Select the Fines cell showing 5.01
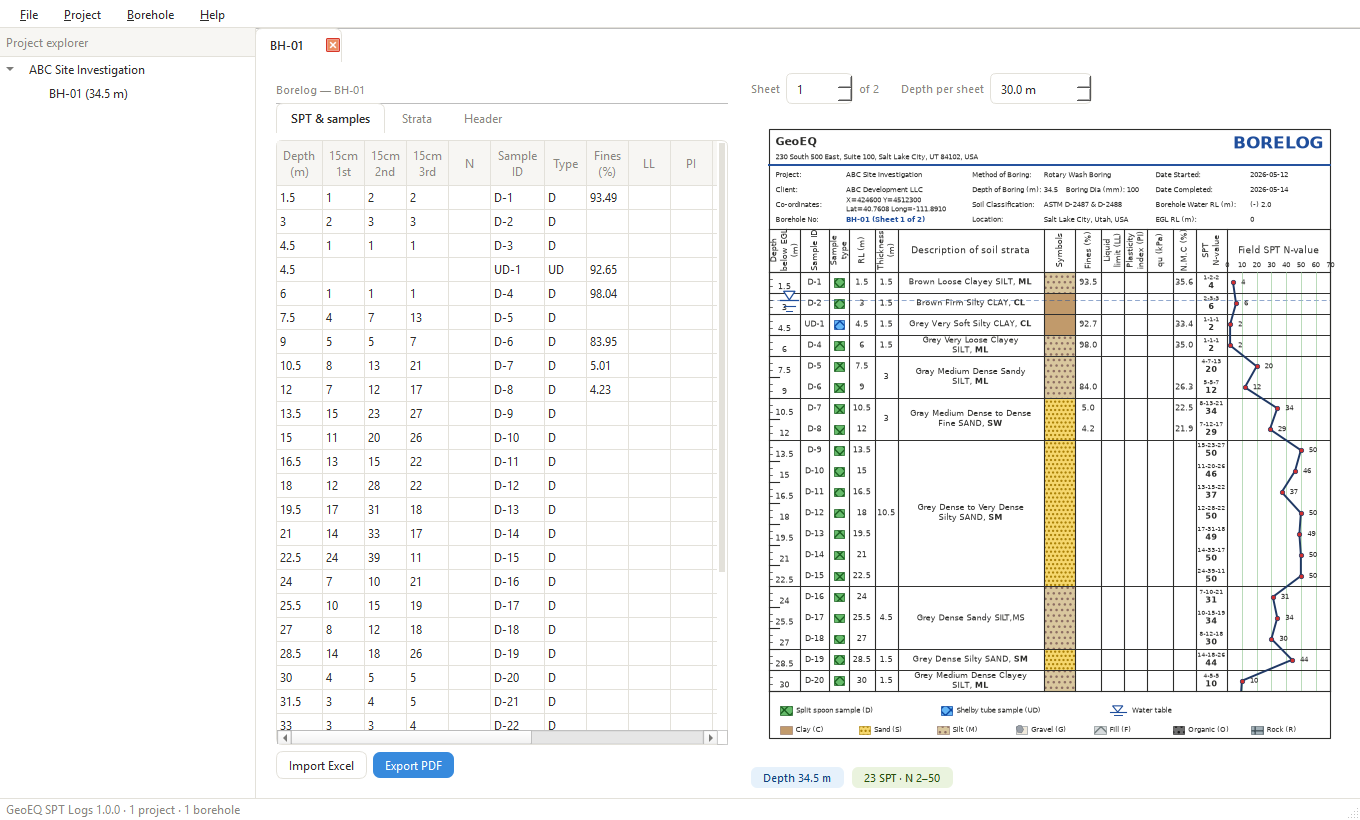 [607, 366]
